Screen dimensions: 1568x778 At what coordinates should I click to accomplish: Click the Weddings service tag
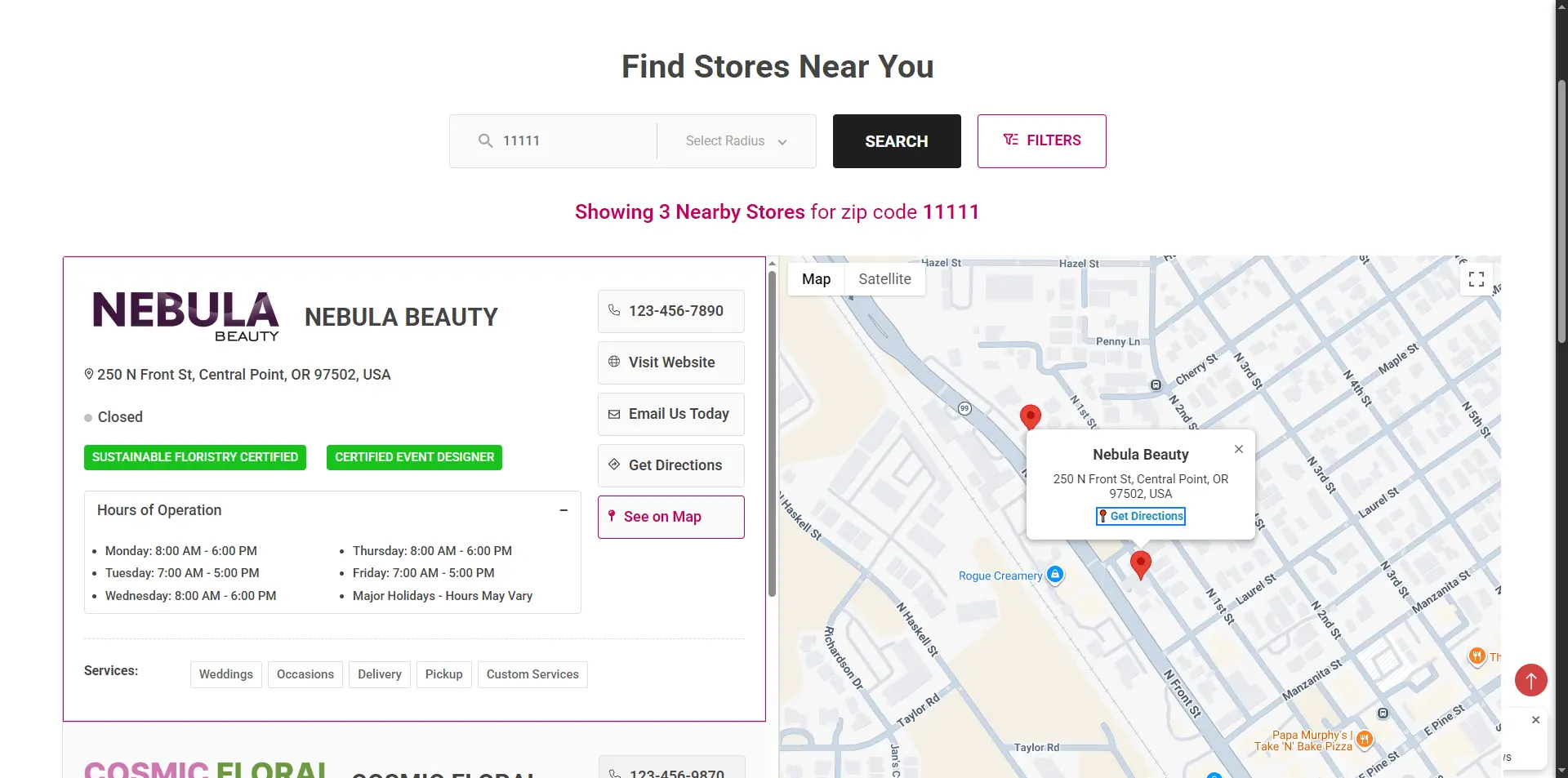(226, 674)
